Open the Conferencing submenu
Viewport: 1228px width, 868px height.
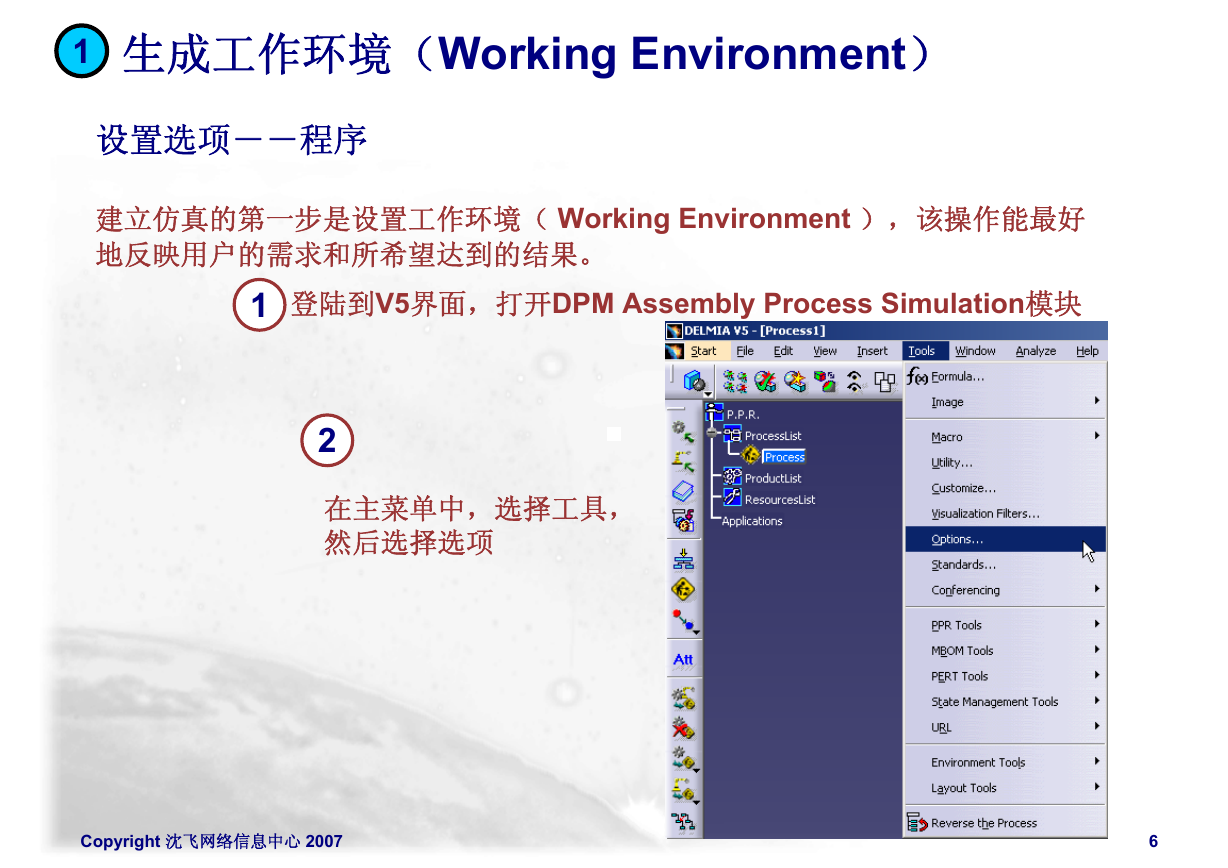click(x=1005, y=590)
